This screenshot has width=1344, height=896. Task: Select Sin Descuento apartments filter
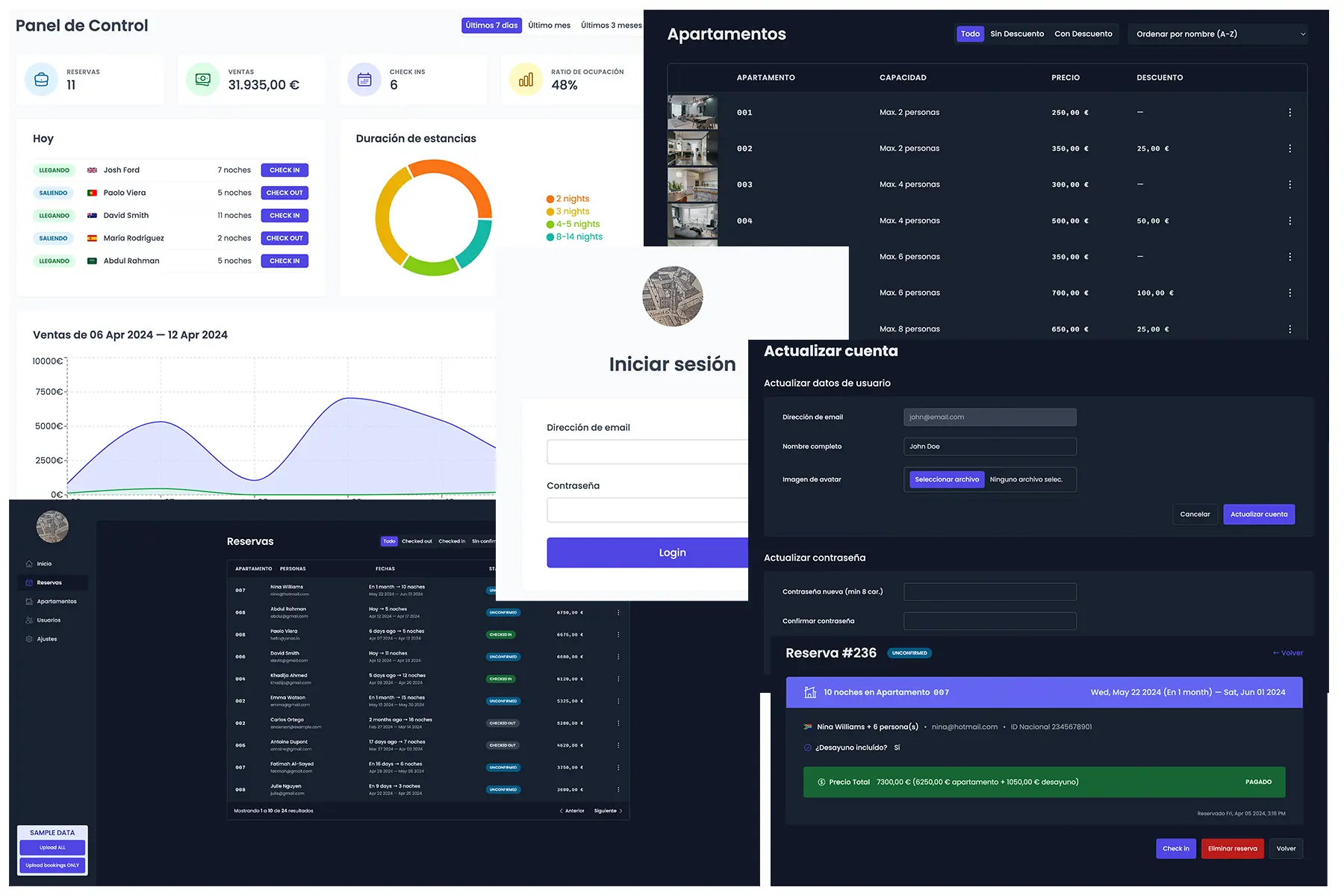(x=1017, y=34)
